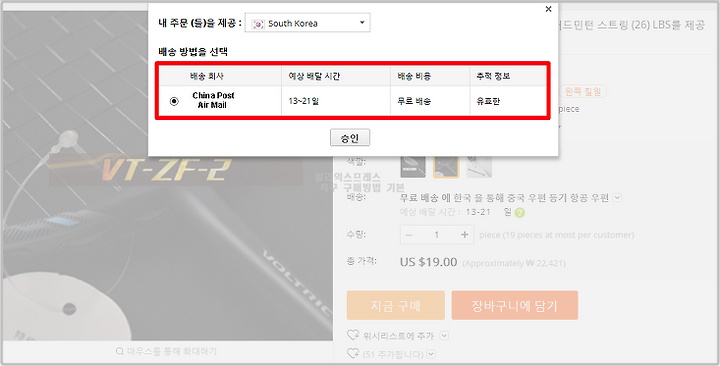Click the 무료 배송 shipping cost cell
The width and height of the screenshot is (720, 366).
pos(430,101)
